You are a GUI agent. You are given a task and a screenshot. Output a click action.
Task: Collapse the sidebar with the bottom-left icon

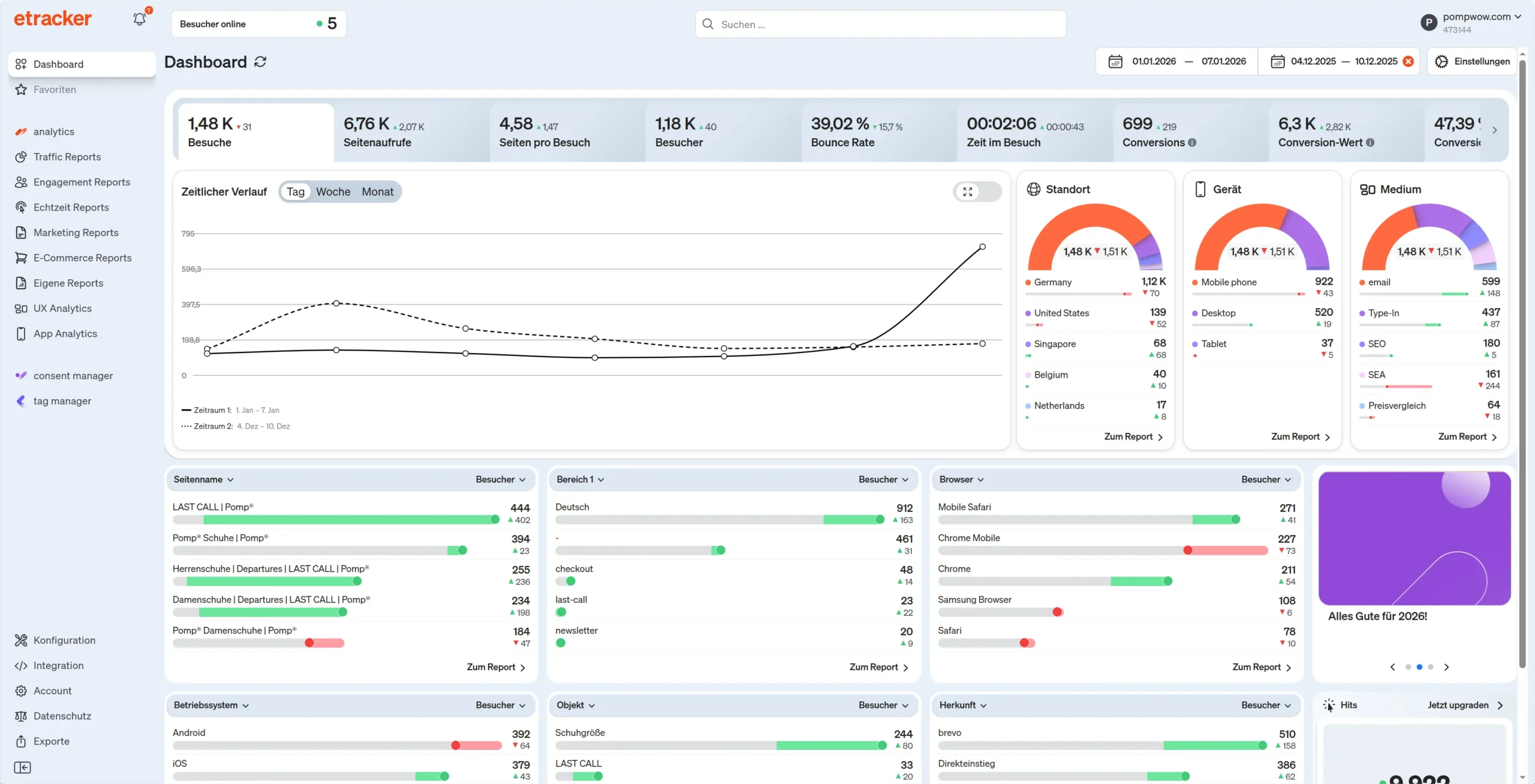(x=22, y=767)
